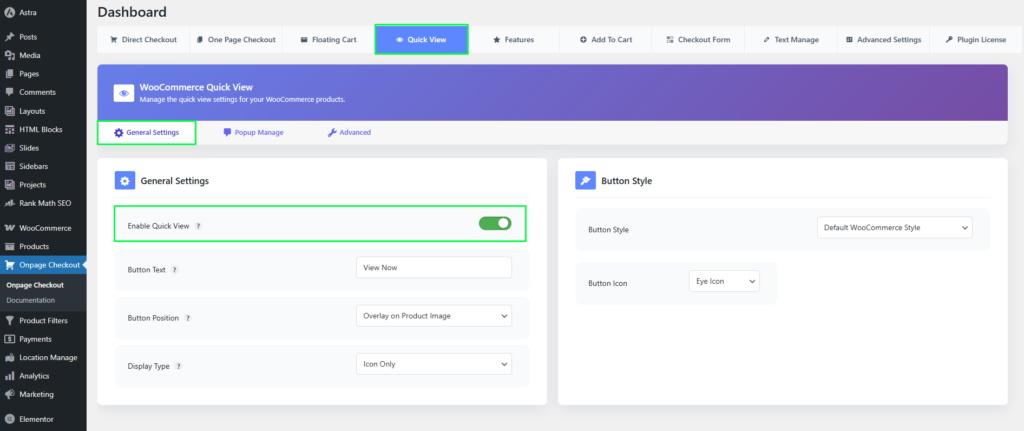
Task: Click the Button Position help icon
Action: click(188, 318)
